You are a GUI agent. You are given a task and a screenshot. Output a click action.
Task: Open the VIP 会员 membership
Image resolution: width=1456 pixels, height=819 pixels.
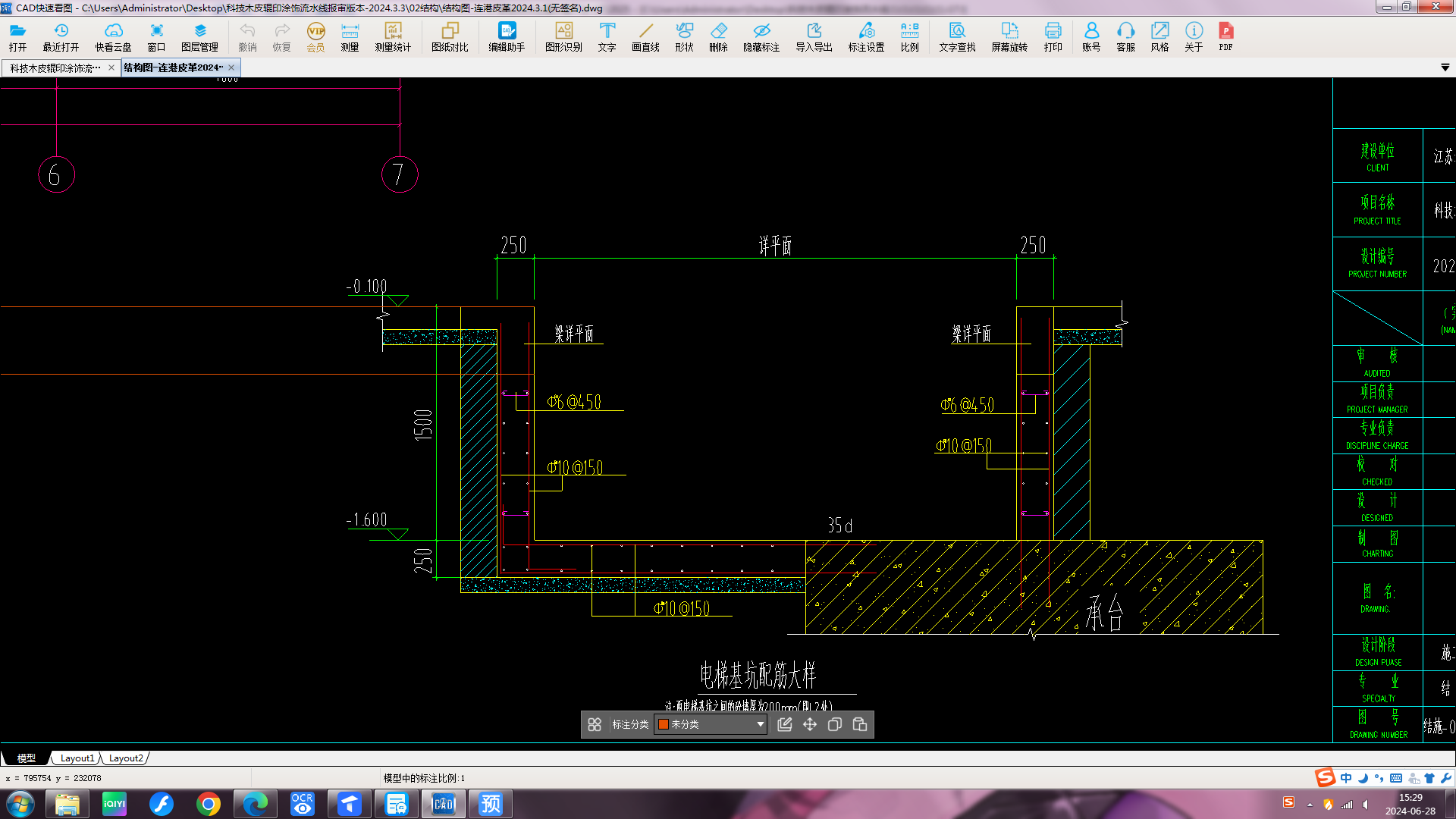click(x=315, y=36)
